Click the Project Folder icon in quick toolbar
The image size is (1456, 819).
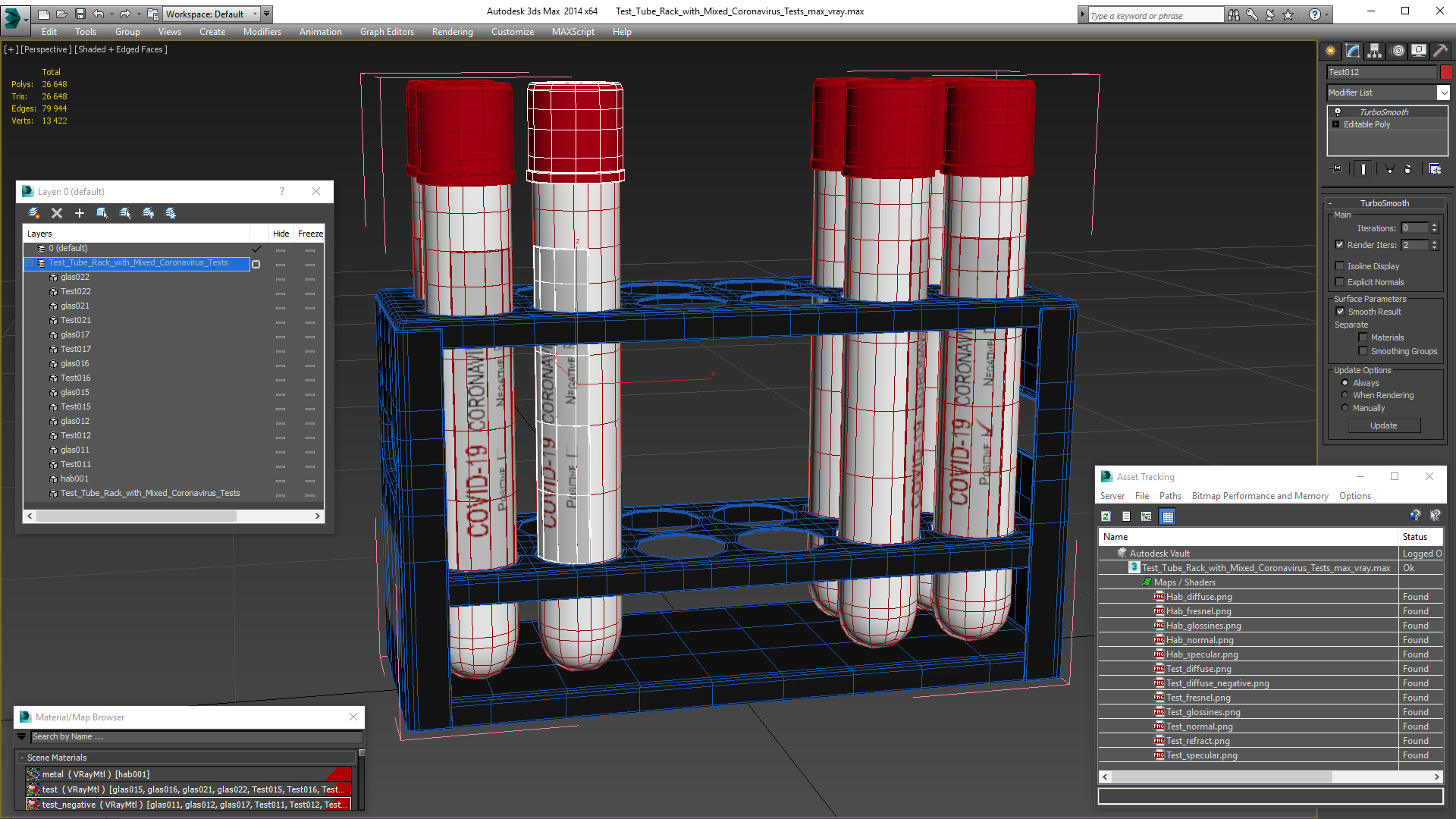click(x=153, y=14)
